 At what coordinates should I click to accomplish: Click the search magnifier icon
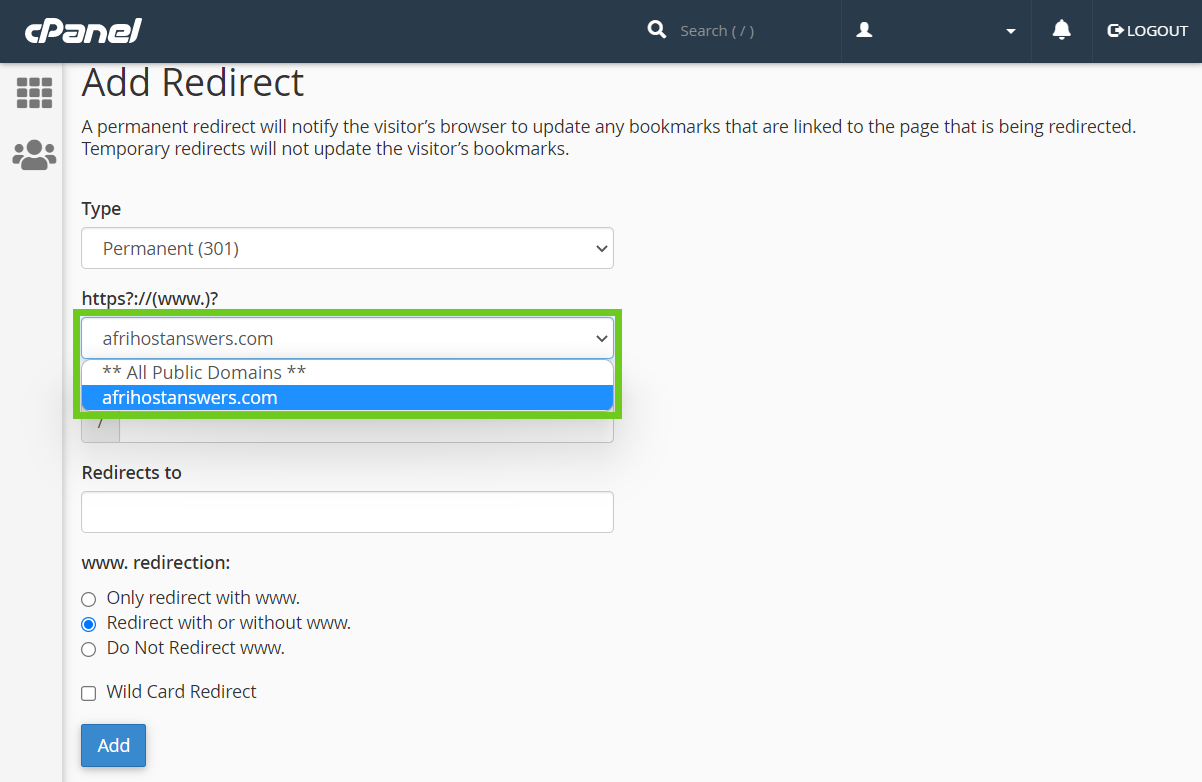click(657, 30)
